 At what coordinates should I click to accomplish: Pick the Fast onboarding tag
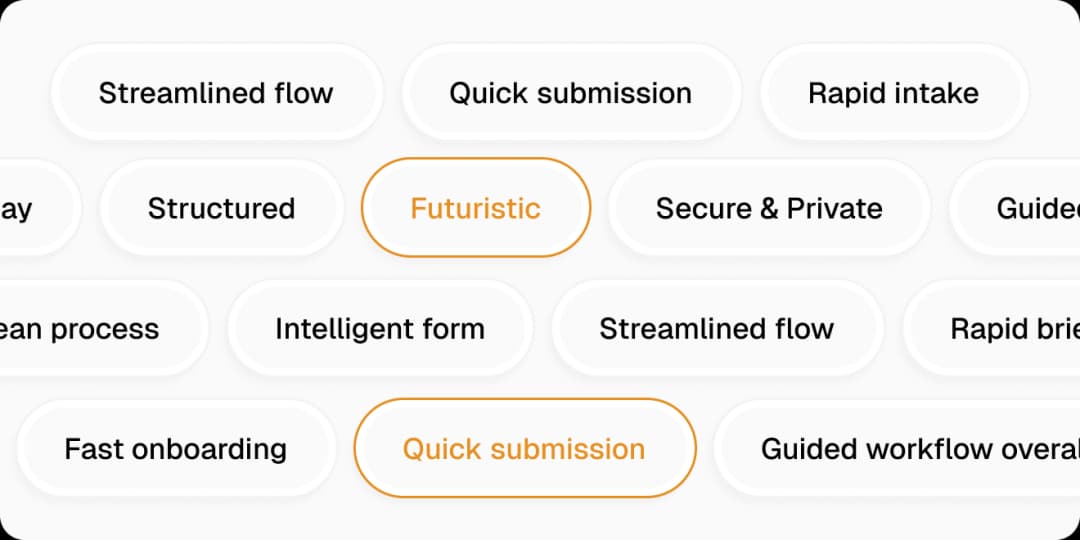pos(175,448)
